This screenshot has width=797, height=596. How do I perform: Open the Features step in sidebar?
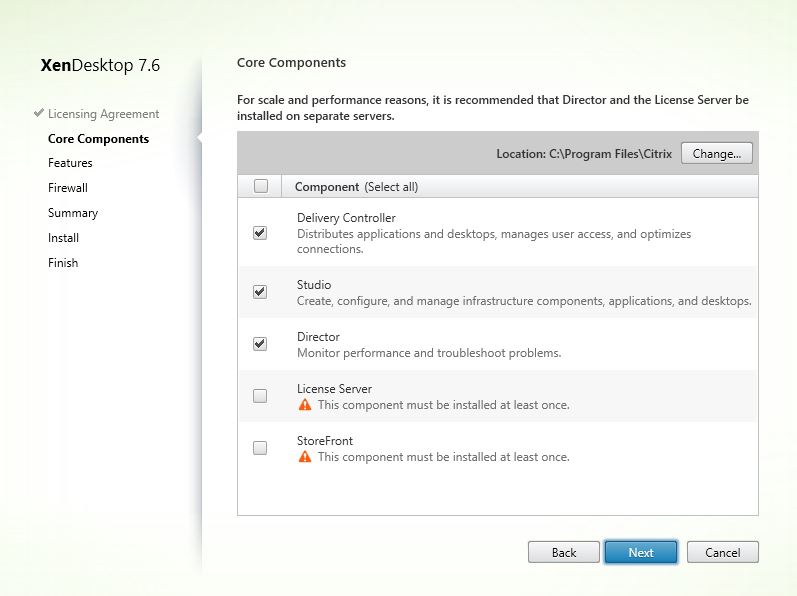pyautogui.click(x=70, y=163)
